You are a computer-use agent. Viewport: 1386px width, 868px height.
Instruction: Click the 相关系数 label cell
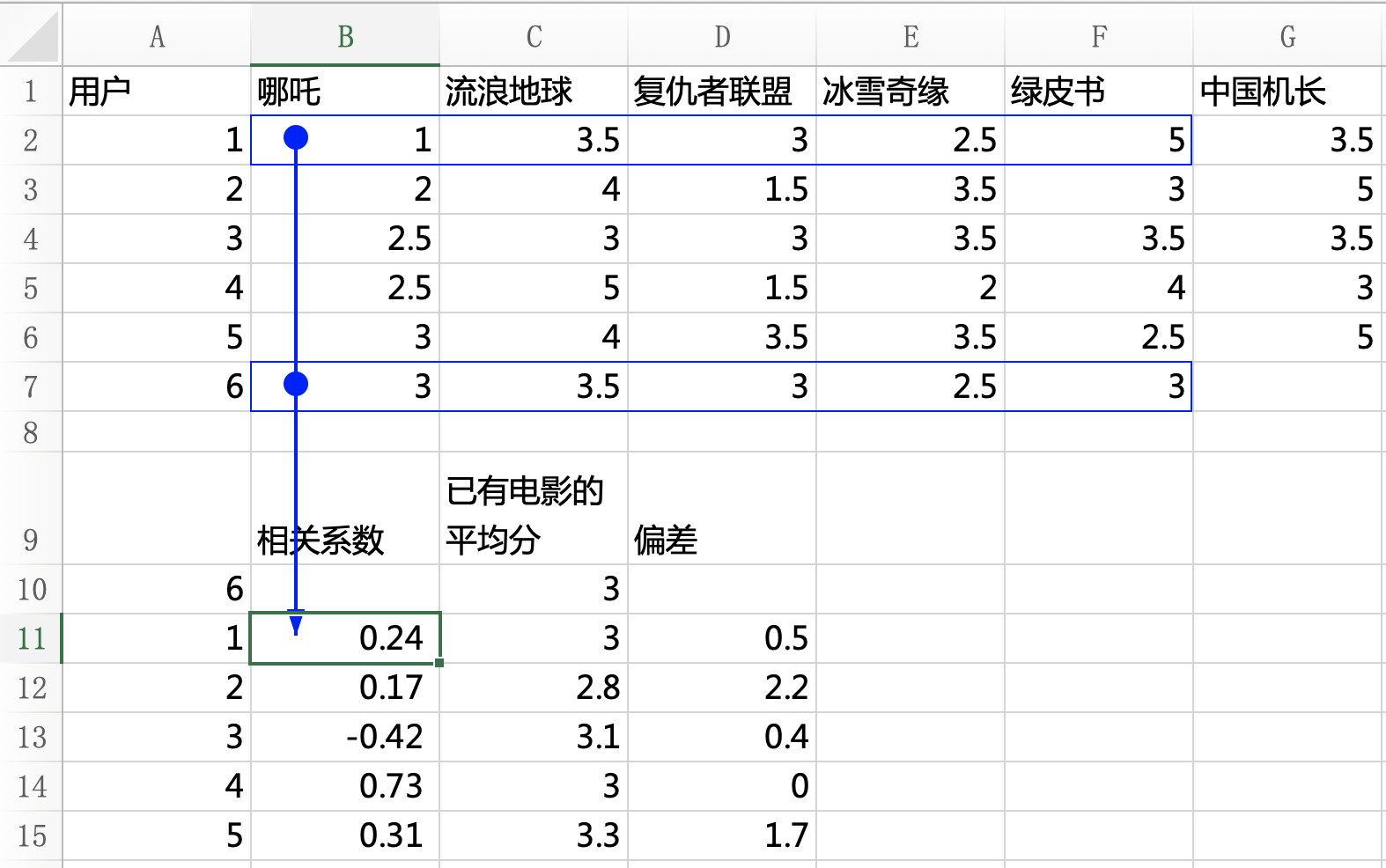pos(345,509)
